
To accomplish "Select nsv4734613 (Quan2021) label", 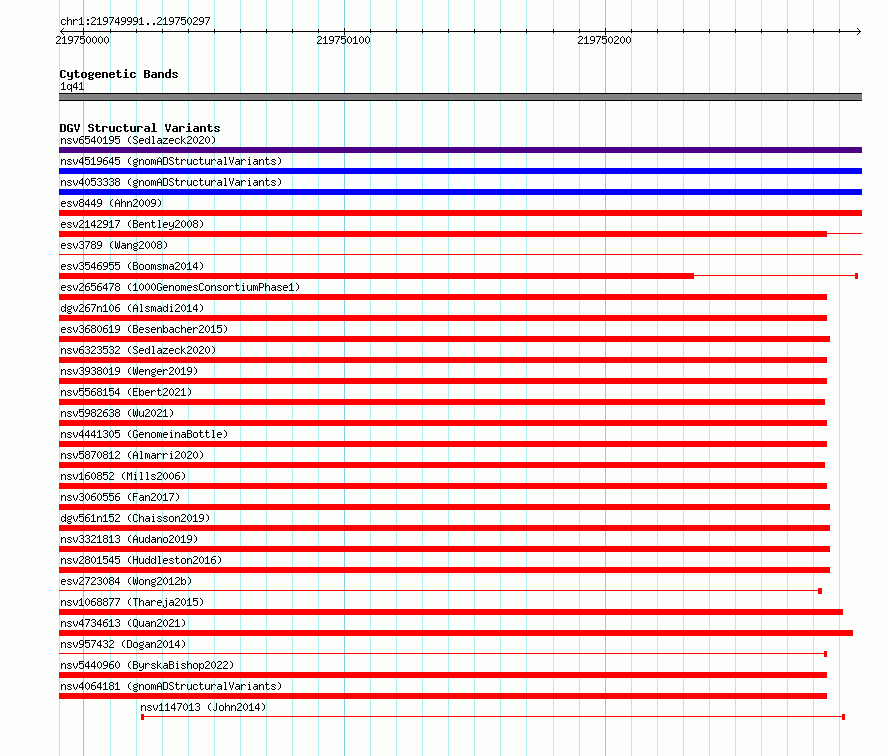I will [123, 623].
